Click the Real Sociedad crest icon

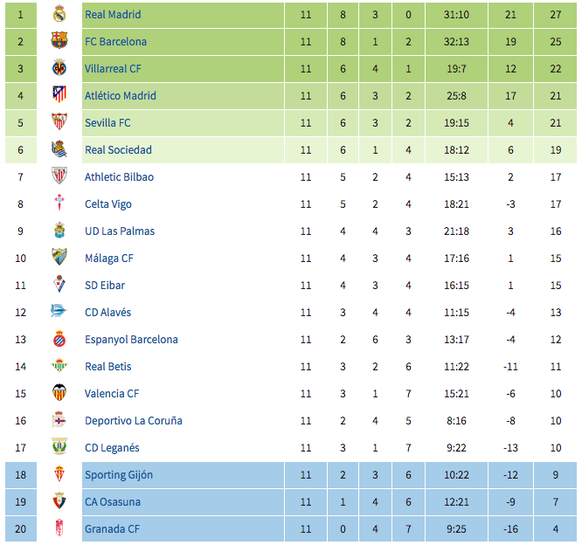[59, 150]
